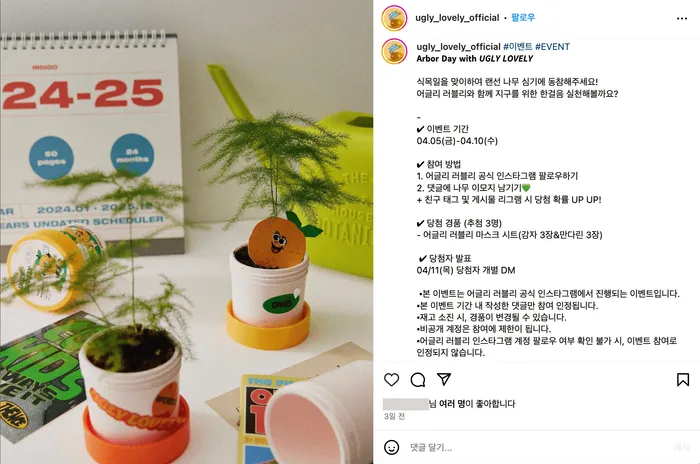View who liked via 여러 명 link

[x=450, y=404]
